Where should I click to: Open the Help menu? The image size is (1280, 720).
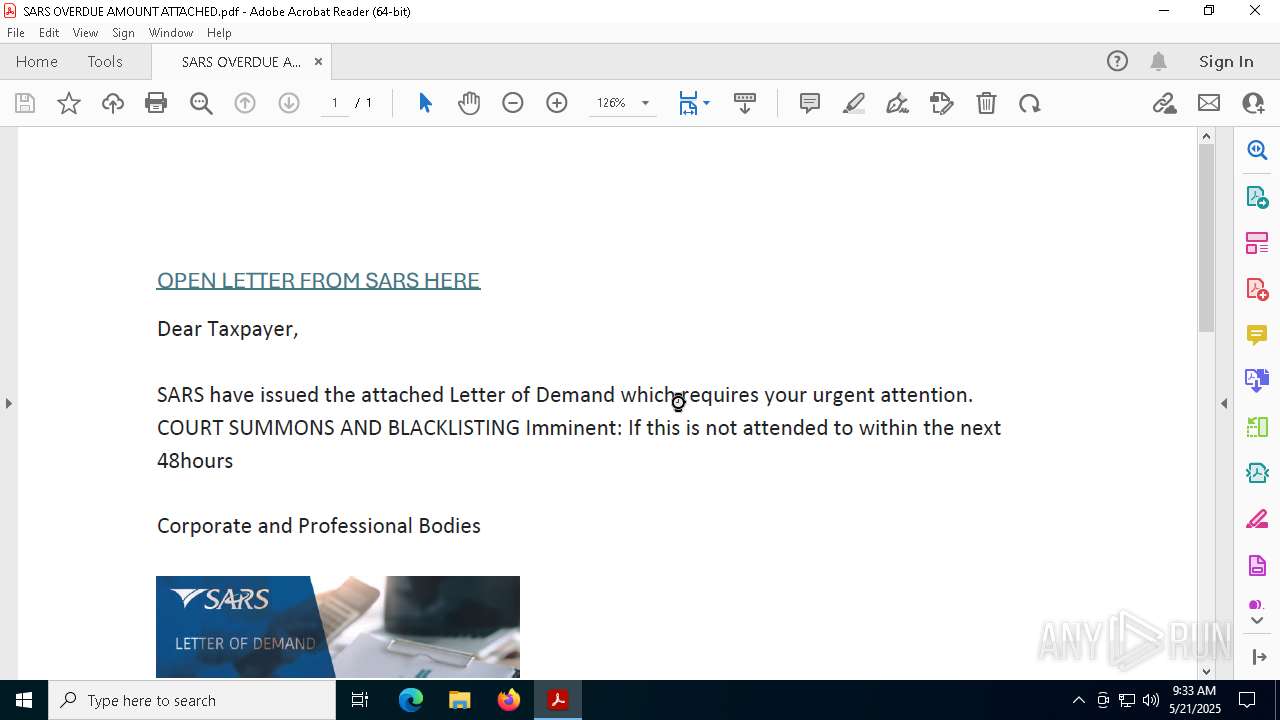219,32
